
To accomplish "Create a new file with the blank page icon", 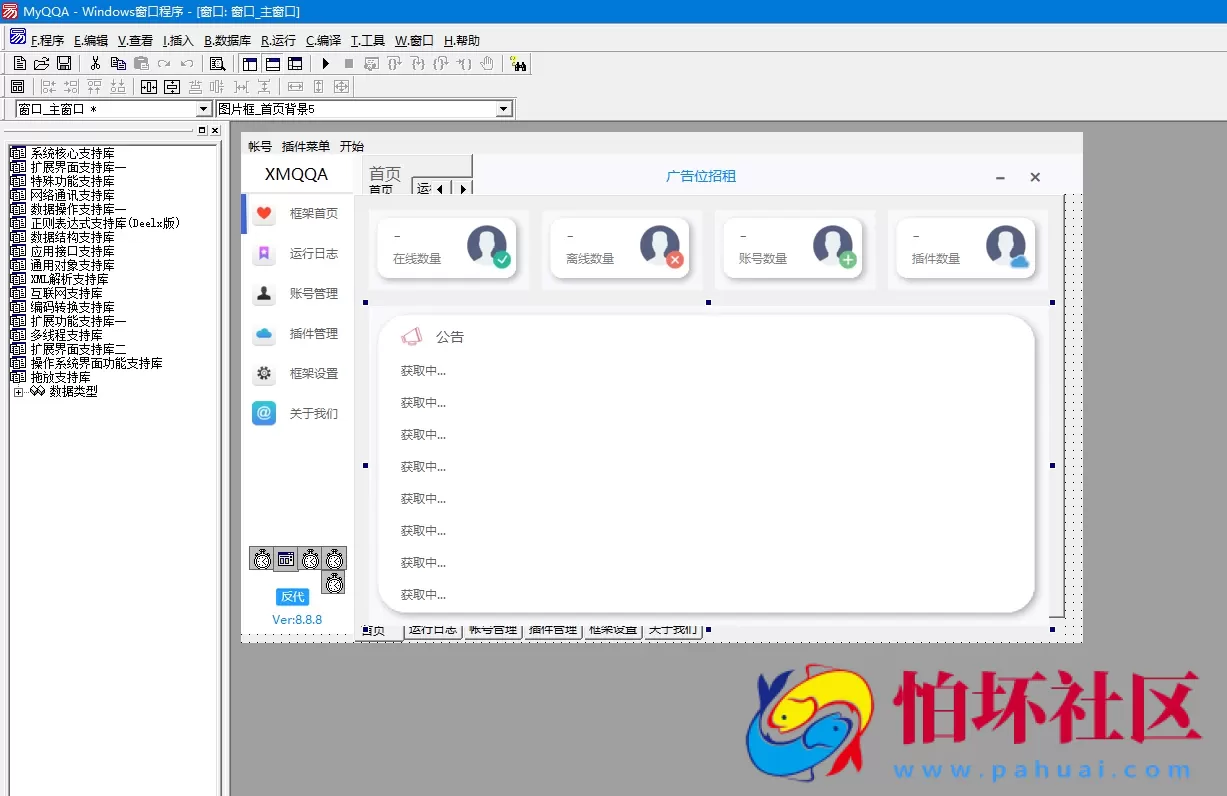I will point(19,63).
